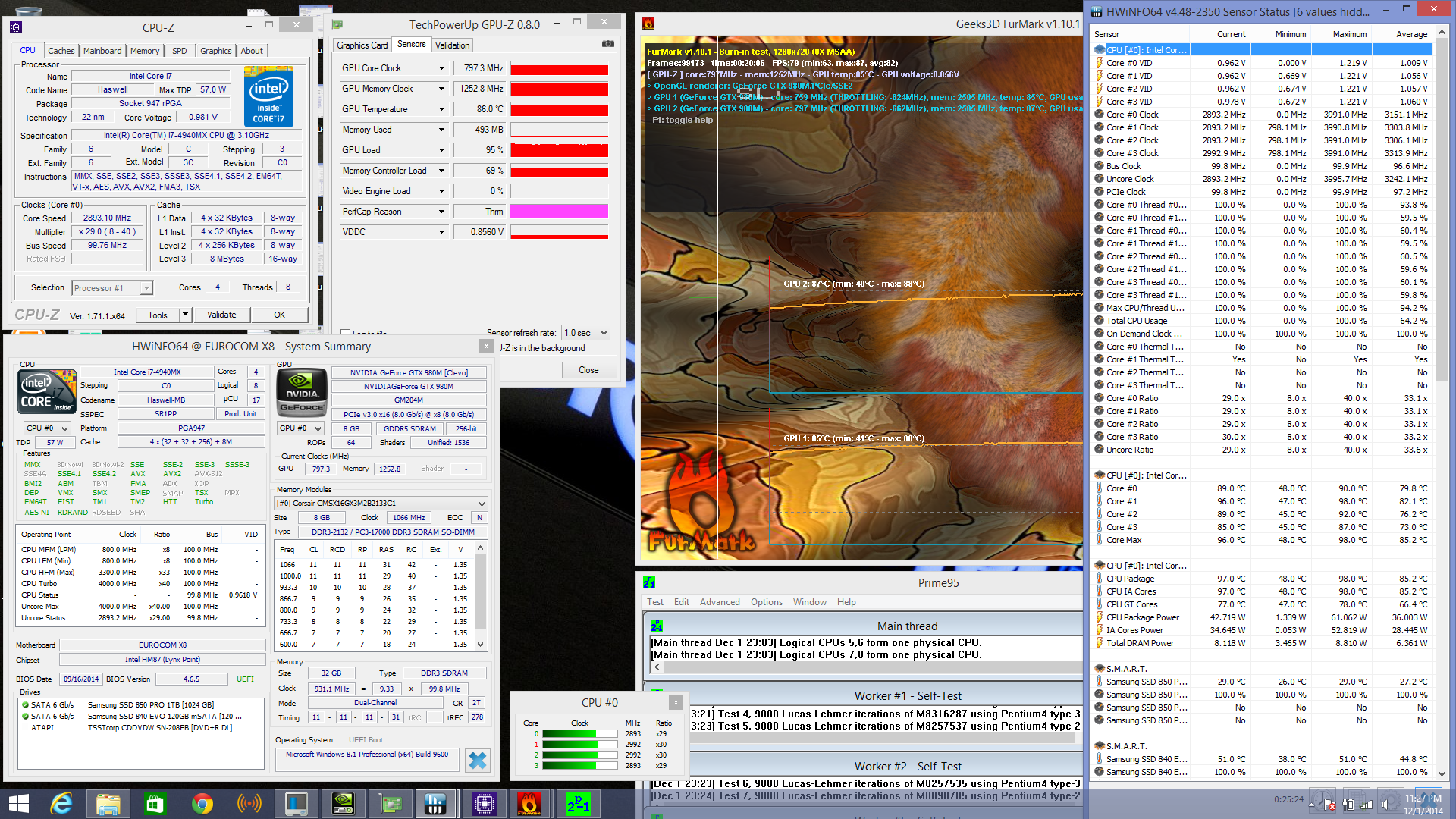Switch to the Caches tab in CPU-Z
Screen dimensions: 1456x819
[x=61, y=51]
